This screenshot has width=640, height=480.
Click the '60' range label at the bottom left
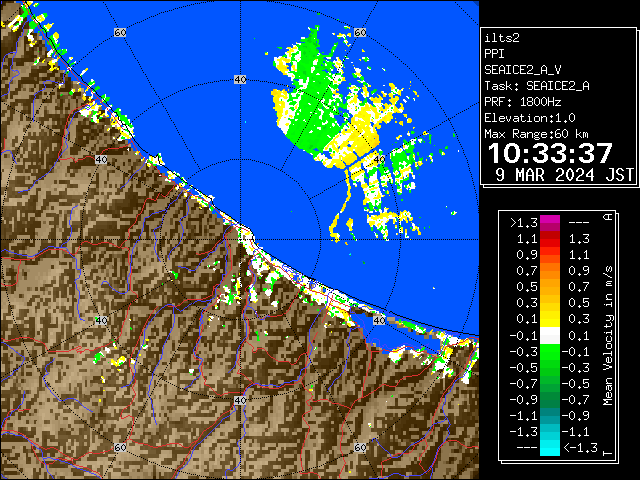point(120,448)
